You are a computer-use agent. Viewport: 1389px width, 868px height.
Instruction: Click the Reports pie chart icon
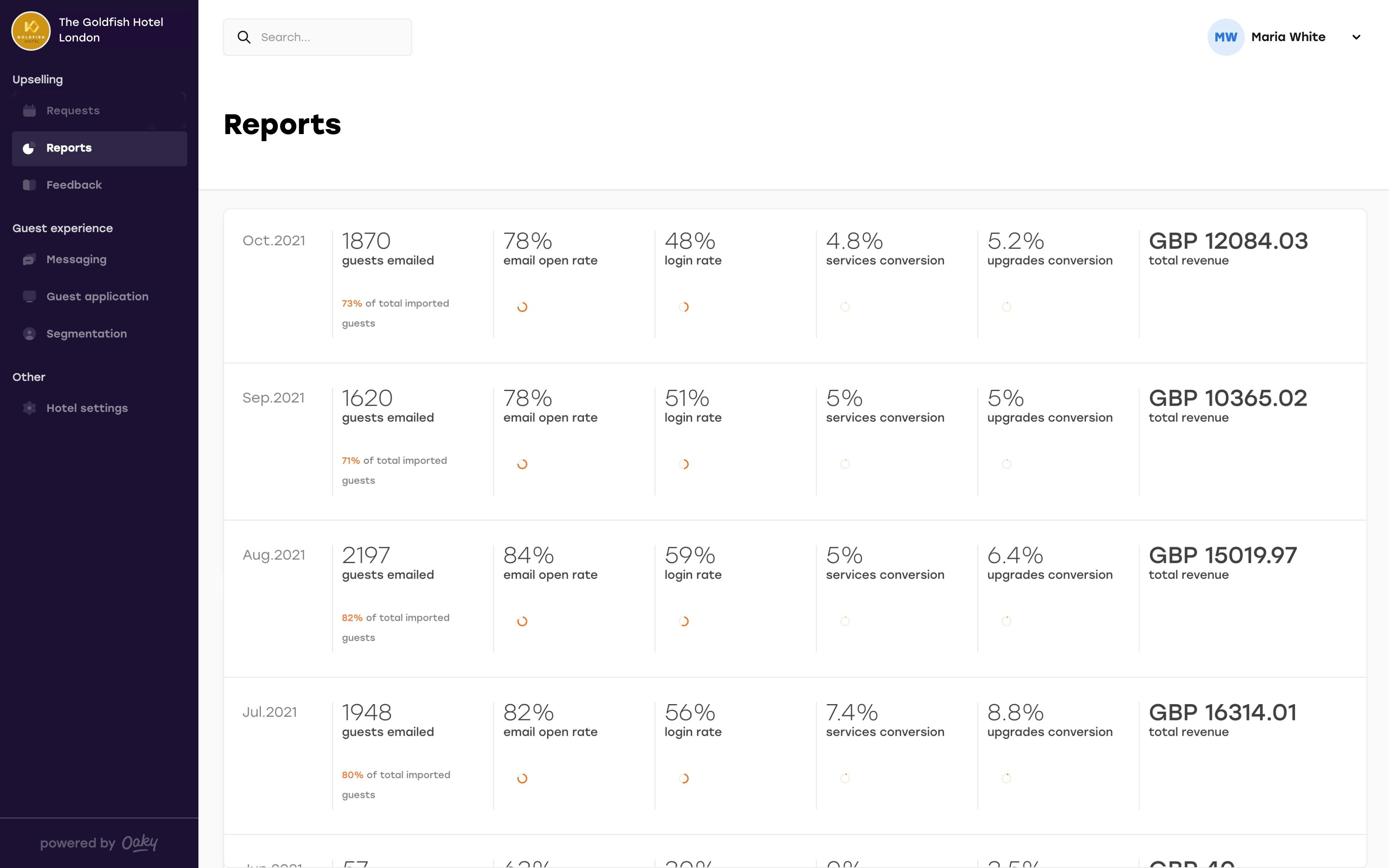coord(29,148)
